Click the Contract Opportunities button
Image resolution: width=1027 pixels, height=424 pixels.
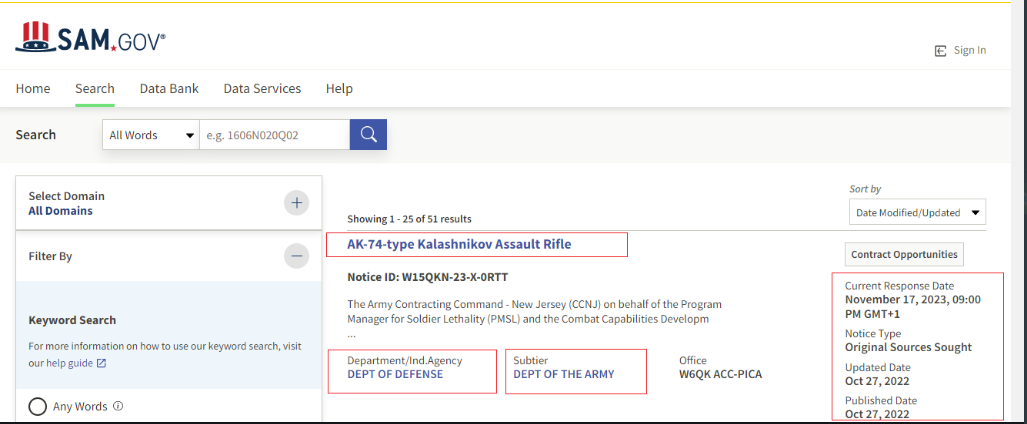pos(905,254)
